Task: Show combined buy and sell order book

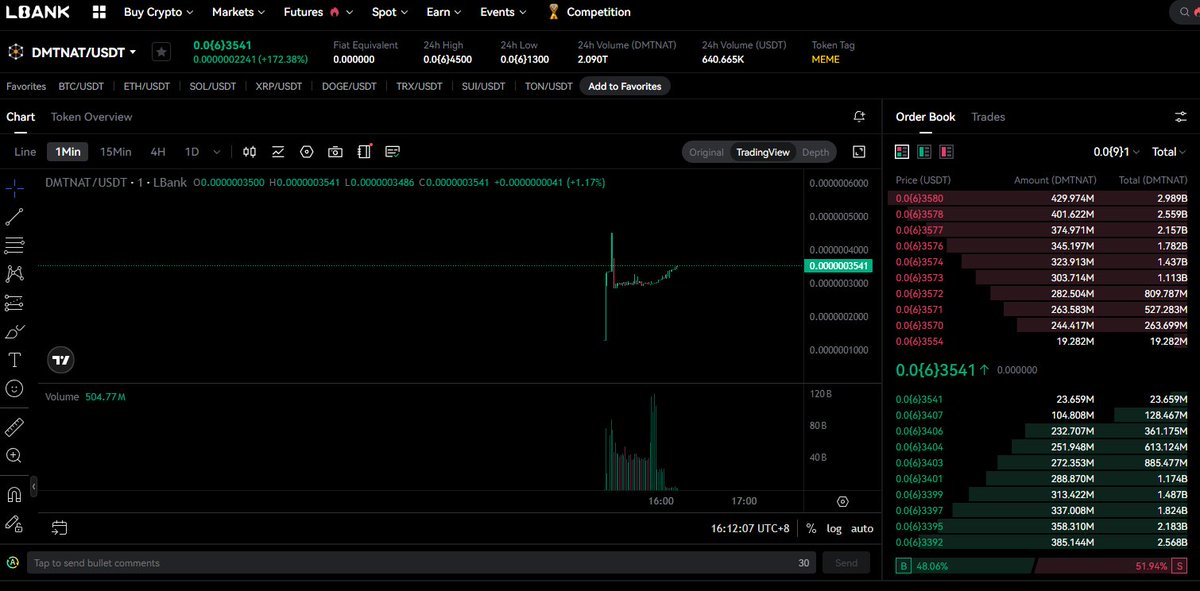Action: (902, 152)
